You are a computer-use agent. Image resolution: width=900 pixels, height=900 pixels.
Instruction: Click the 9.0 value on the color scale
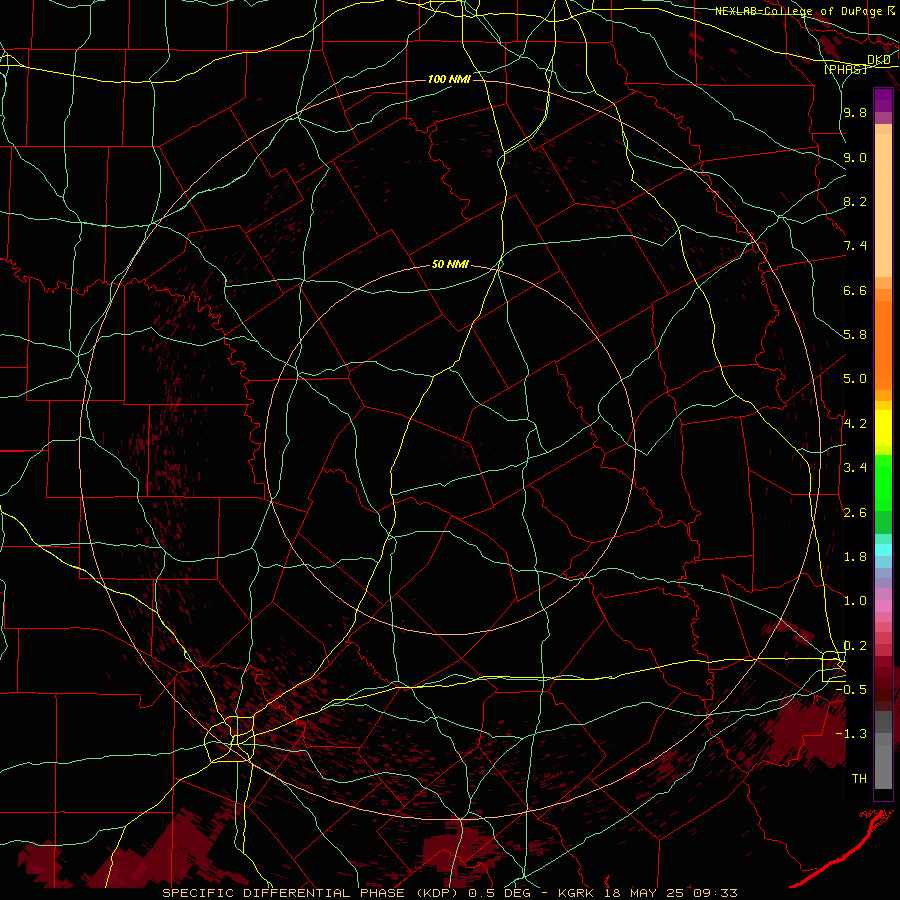pyautogui.click(x=855, y=157)
